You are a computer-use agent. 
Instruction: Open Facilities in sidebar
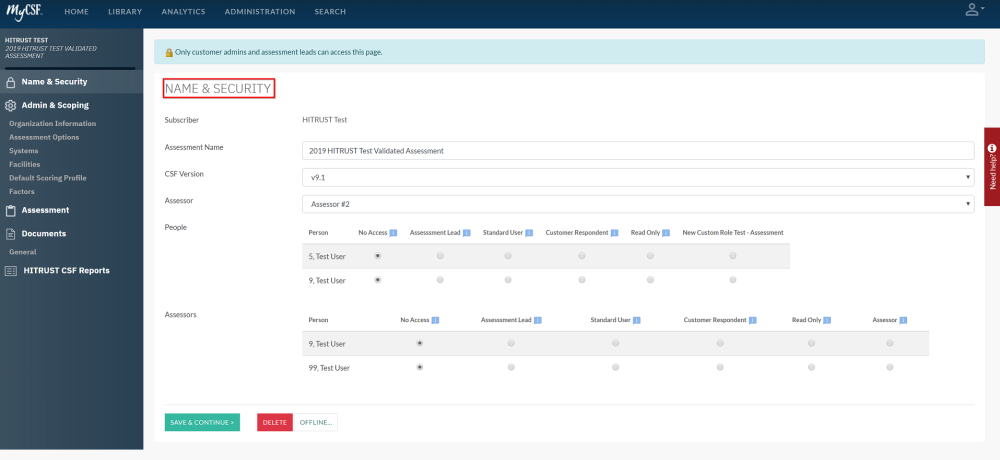point(25,165)
